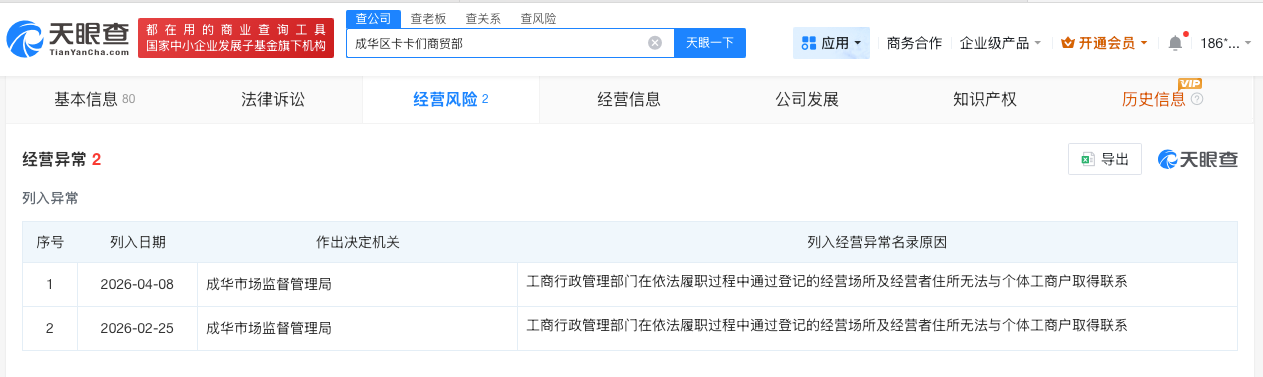Click the 序号 column header
The image size is (1263, 377).
[50, 242]
